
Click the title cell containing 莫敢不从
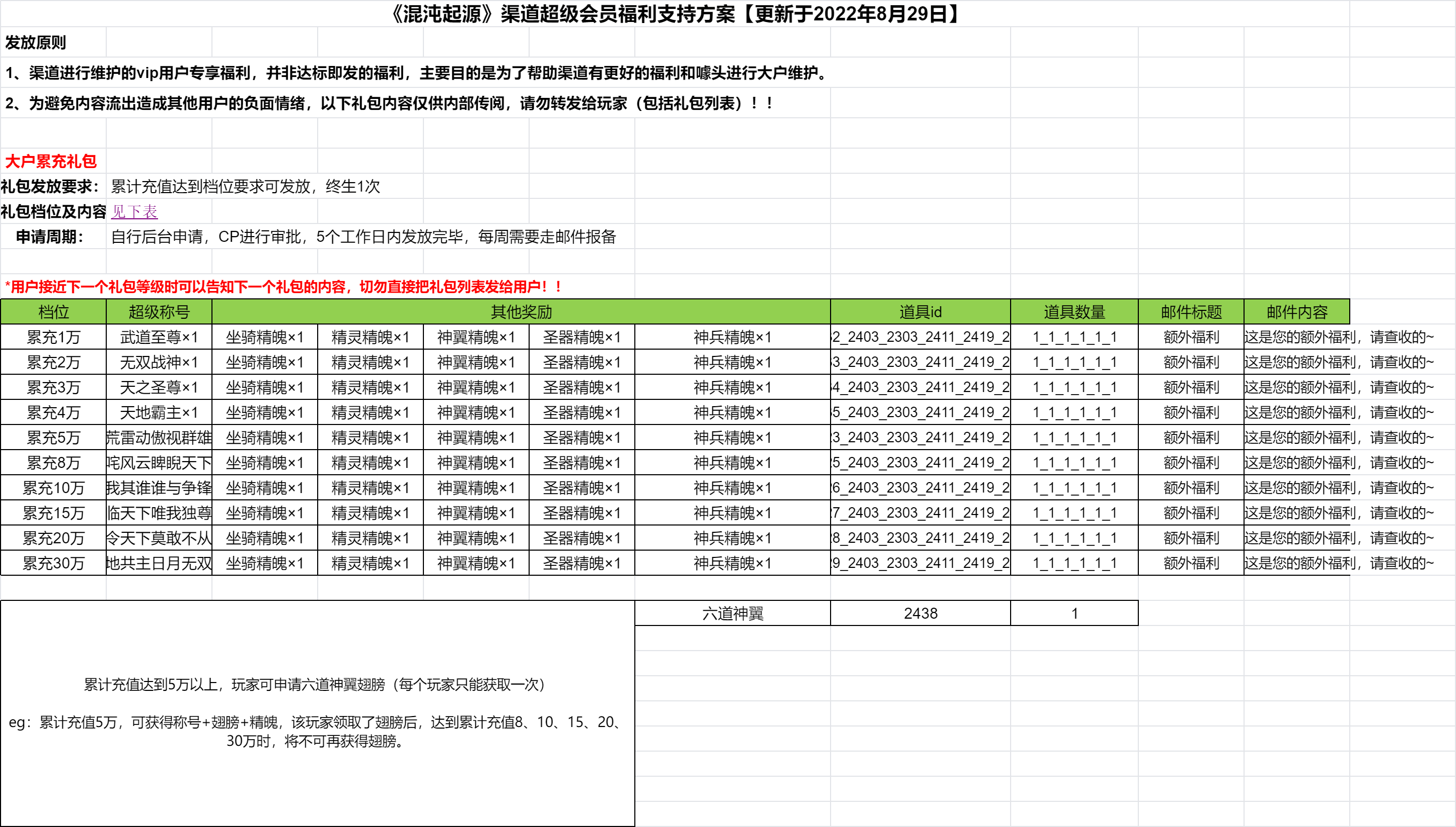pos(159,538)
